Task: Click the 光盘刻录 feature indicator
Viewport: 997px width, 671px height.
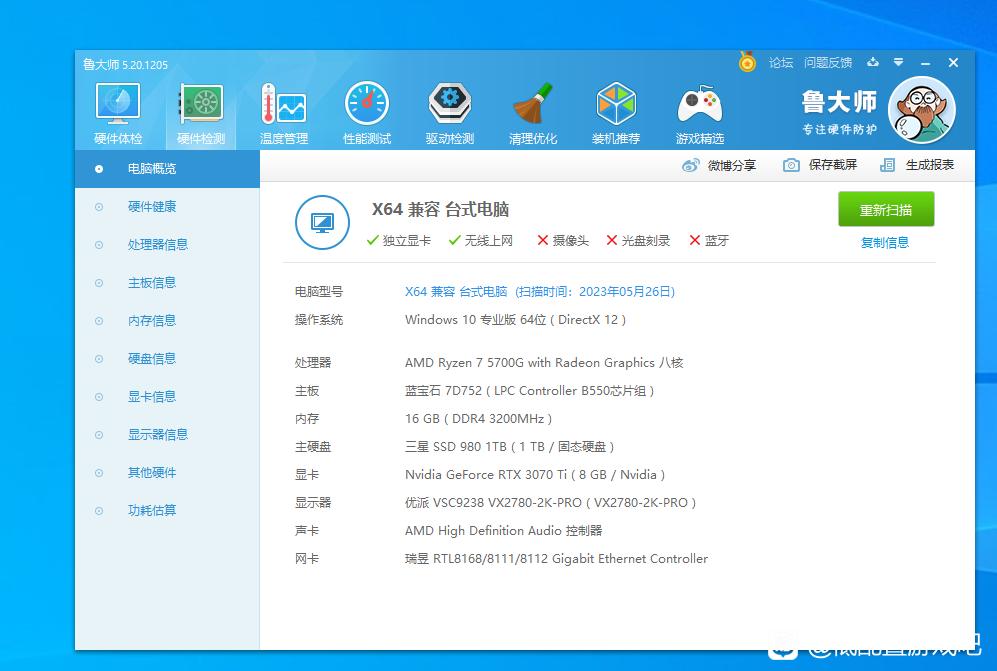Action: point(638,240)
